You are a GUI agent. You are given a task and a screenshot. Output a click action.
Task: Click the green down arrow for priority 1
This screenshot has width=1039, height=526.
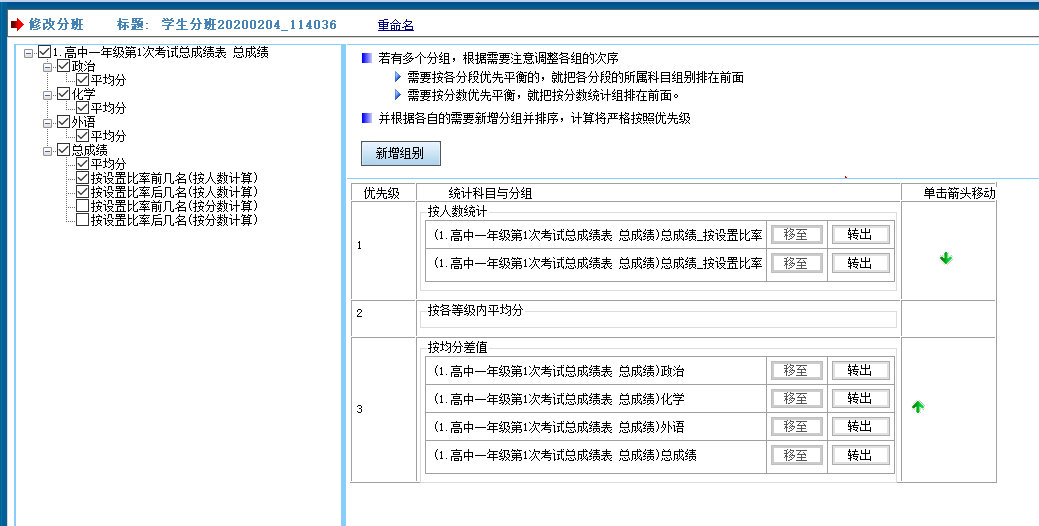coord(946,258)
